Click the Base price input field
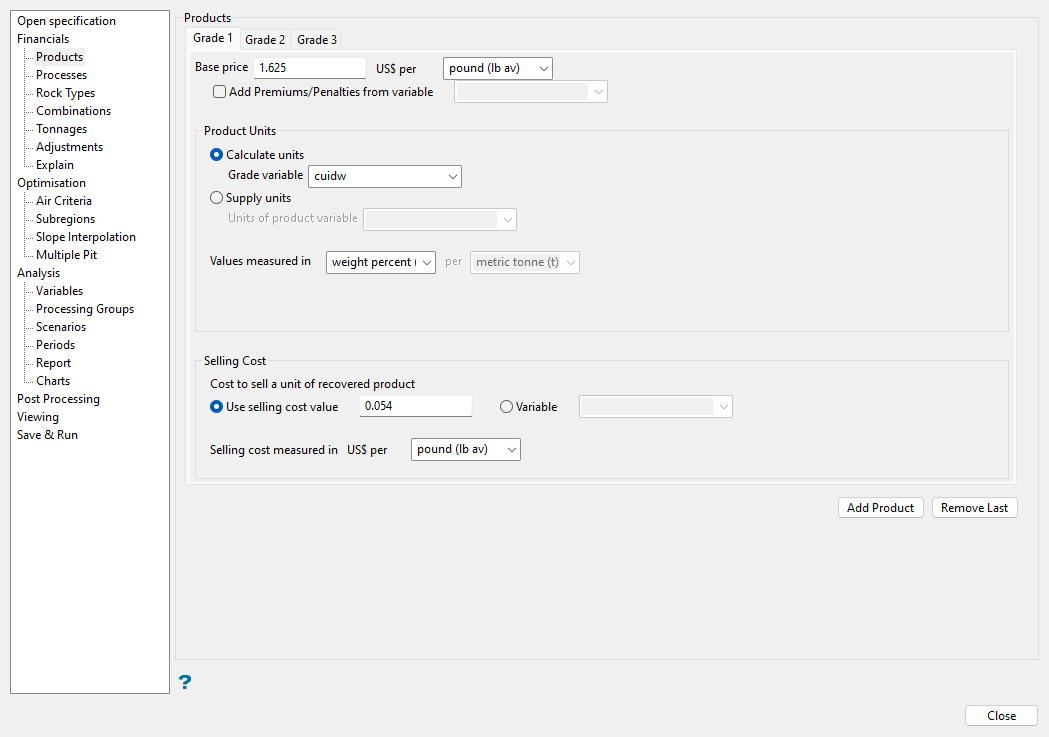 [x=310, y=68]
